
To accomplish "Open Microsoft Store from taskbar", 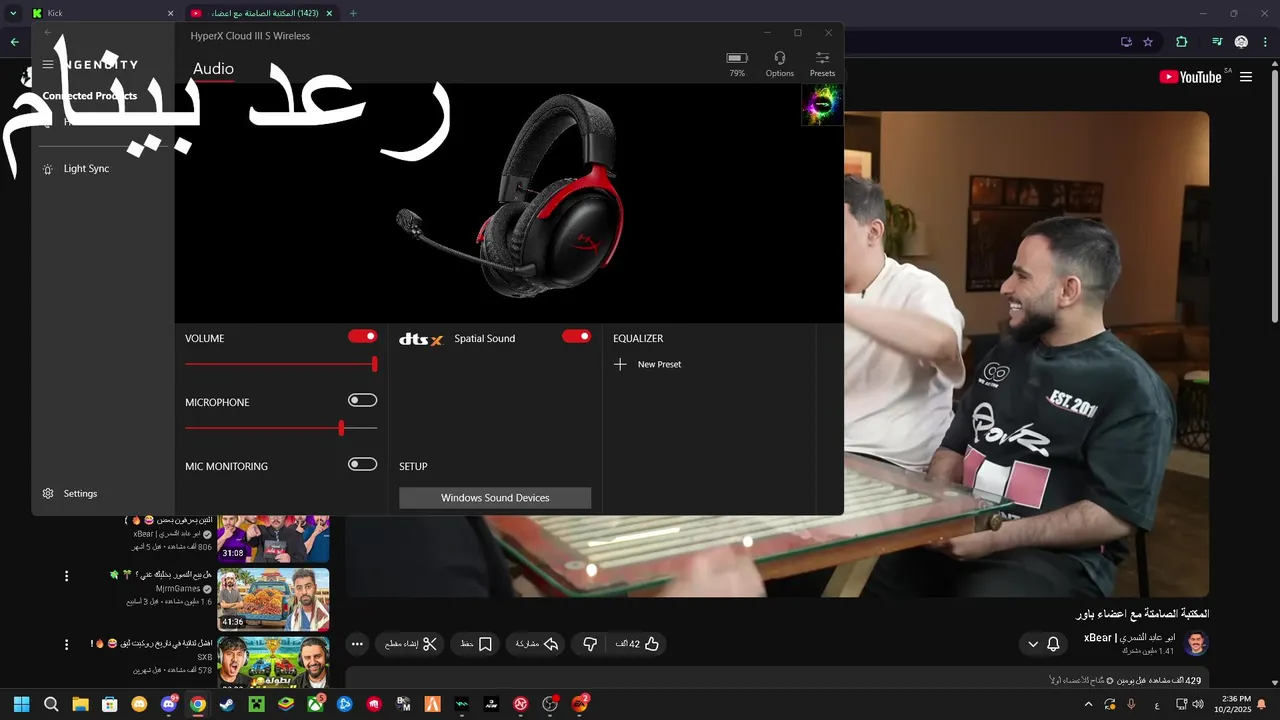I will (x=110, y=704).
